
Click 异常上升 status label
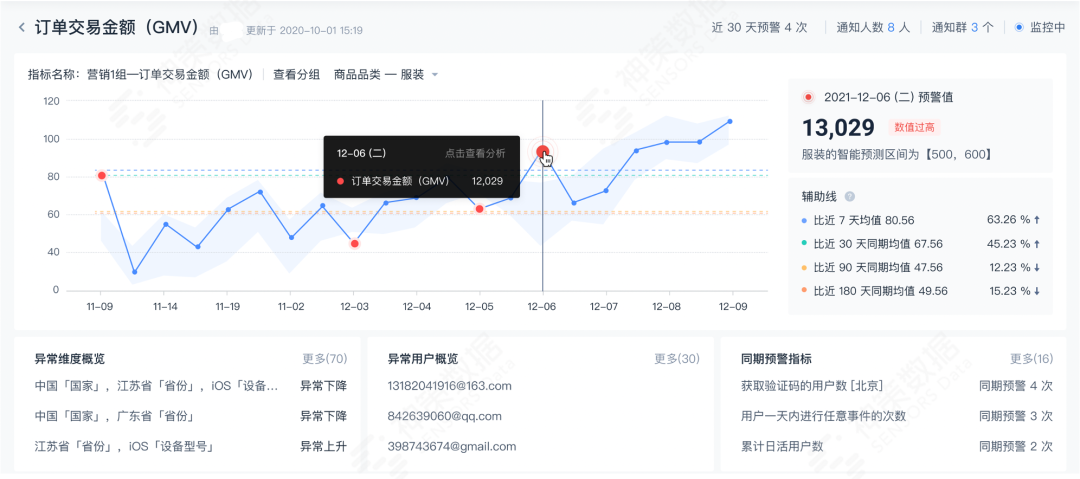click(323, 447)
